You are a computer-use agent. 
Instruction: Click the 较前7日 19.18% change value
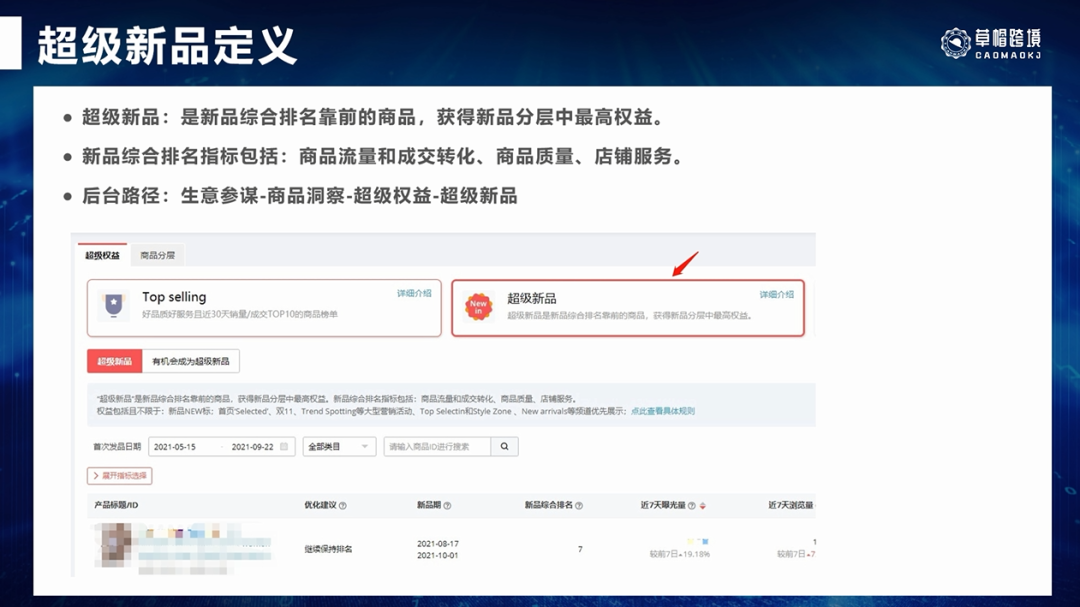(680, 554)
